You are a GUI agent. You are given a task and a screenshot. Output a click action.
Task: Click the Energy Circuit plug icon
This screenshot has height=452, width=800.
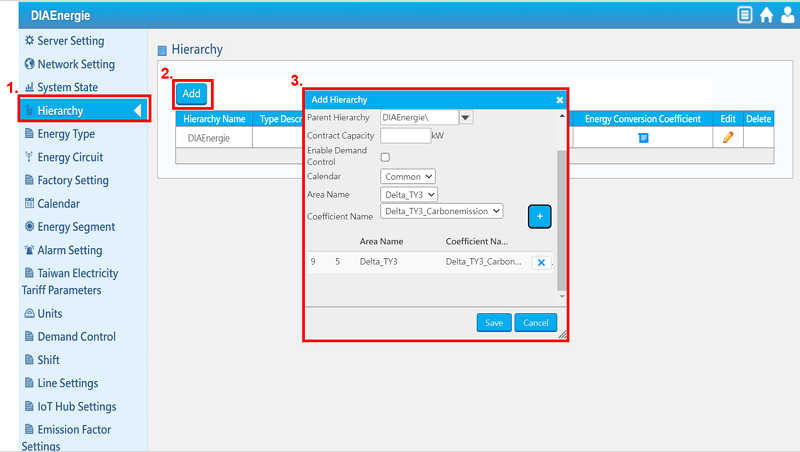coord(29,157)
